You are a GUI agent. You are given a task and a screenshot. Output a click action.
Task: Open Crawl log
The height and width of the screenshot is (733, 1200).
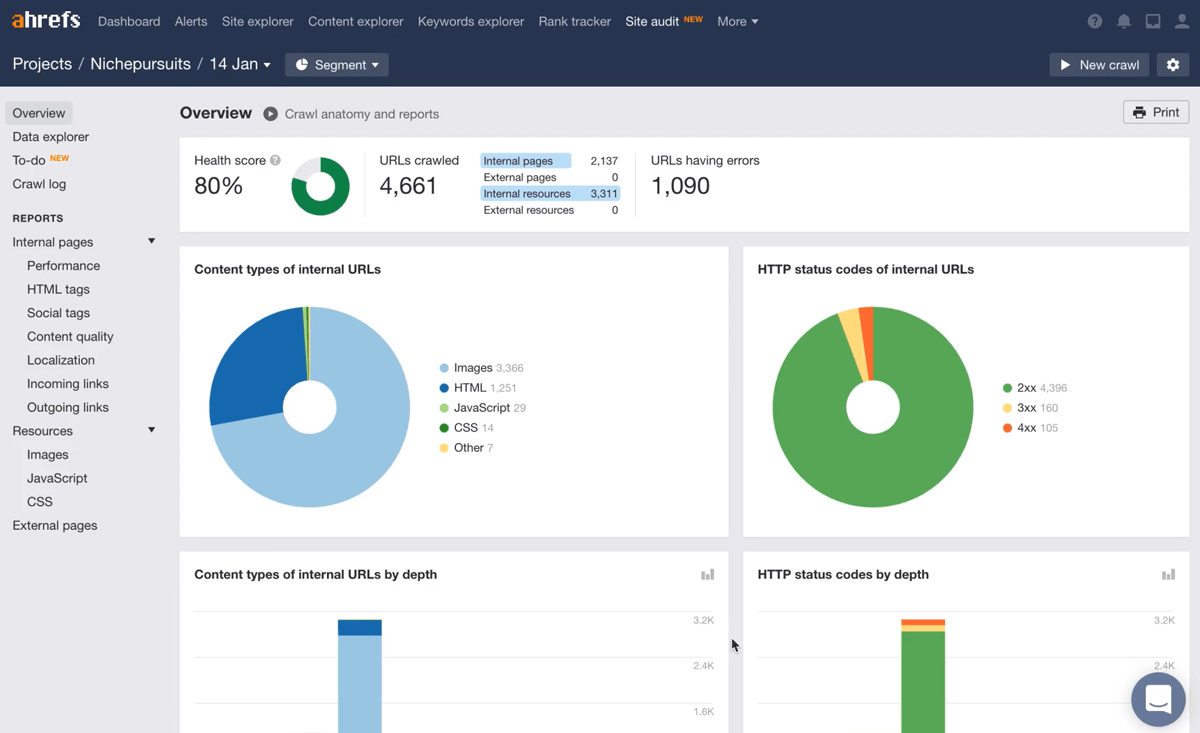(39, 184)
